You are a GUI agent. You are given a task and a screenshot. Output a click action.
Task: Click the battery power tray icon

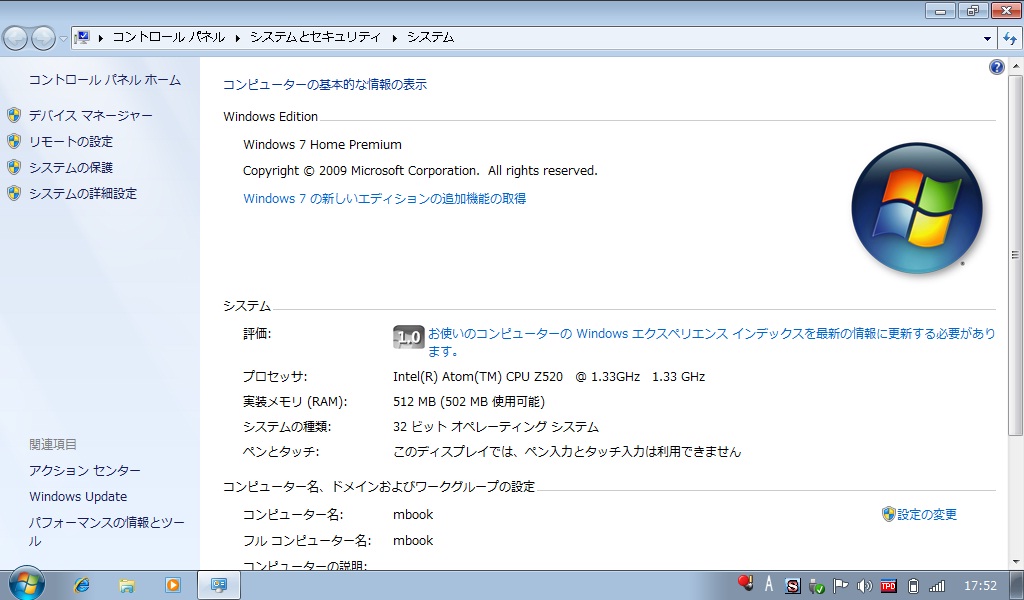coord(914,586)
